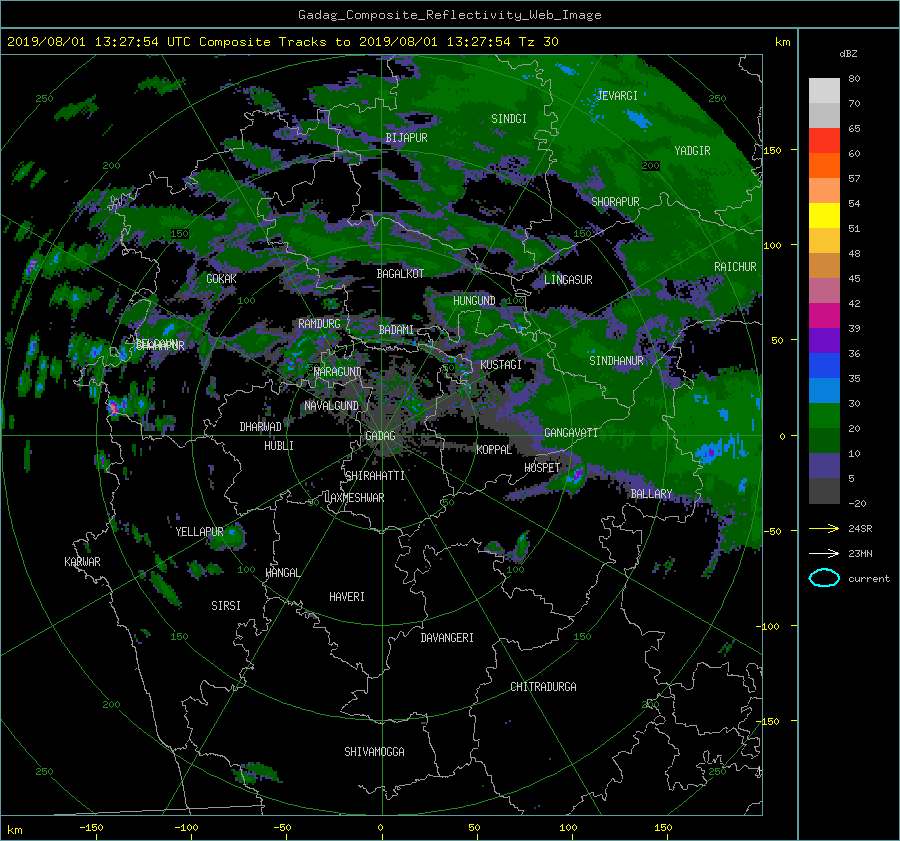This screenshot has height=841, width=900.
Task: Click the dBZ legend heading
Action: click(x=848, y=54)
